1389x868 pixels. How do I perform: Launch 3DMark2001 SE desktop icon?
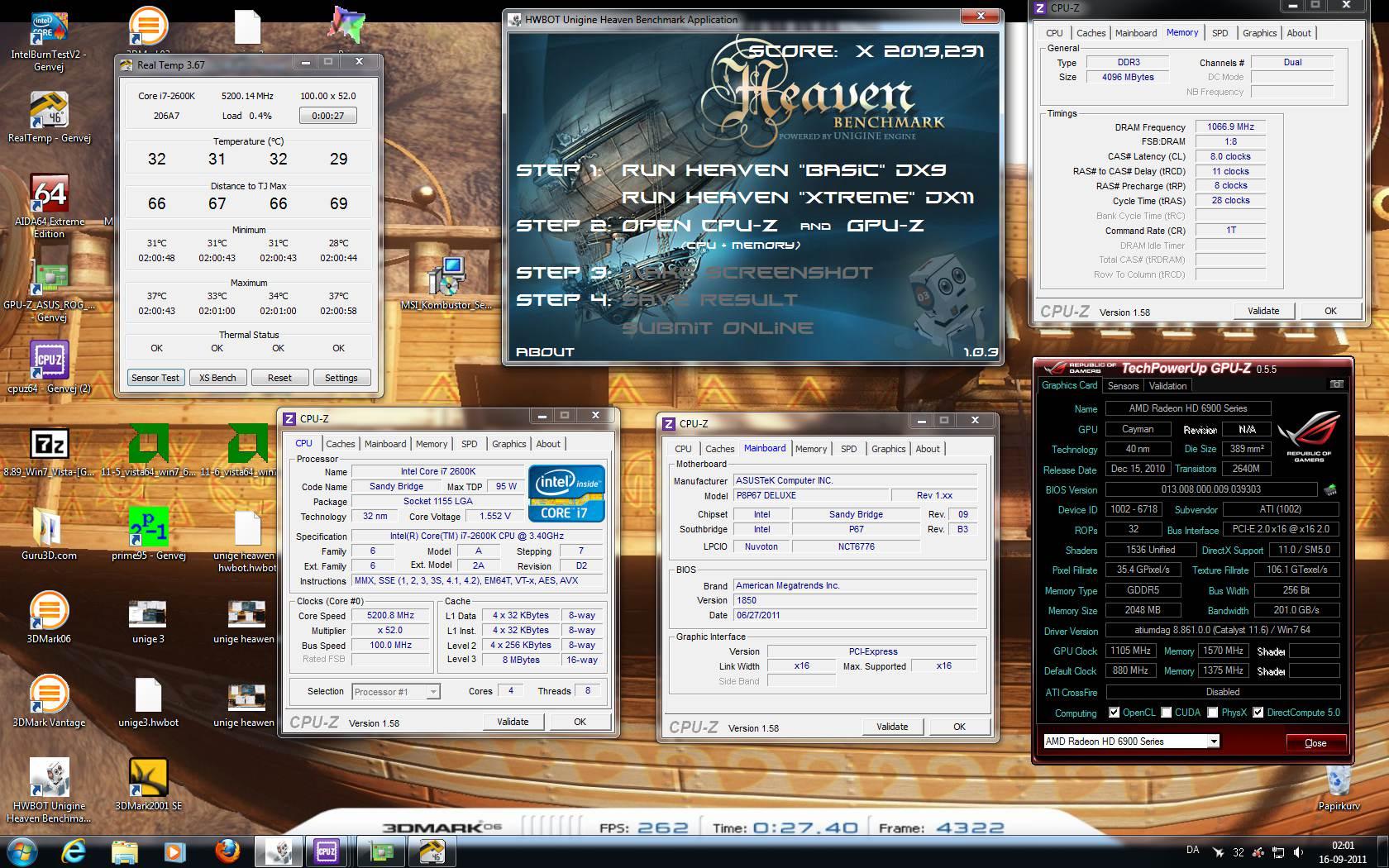tap(149, 784)
